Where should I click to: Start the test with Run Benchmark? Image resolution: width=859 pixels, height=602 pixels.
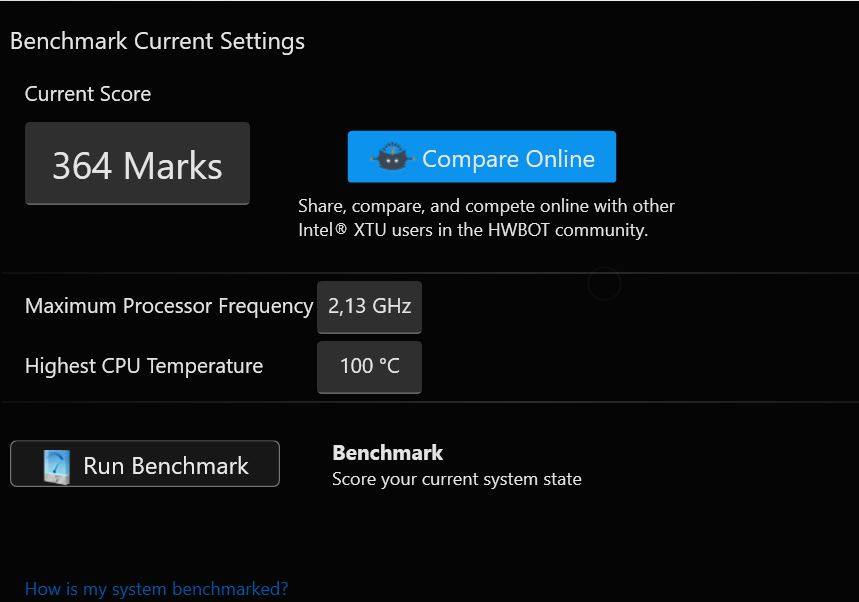pos(145,464)
